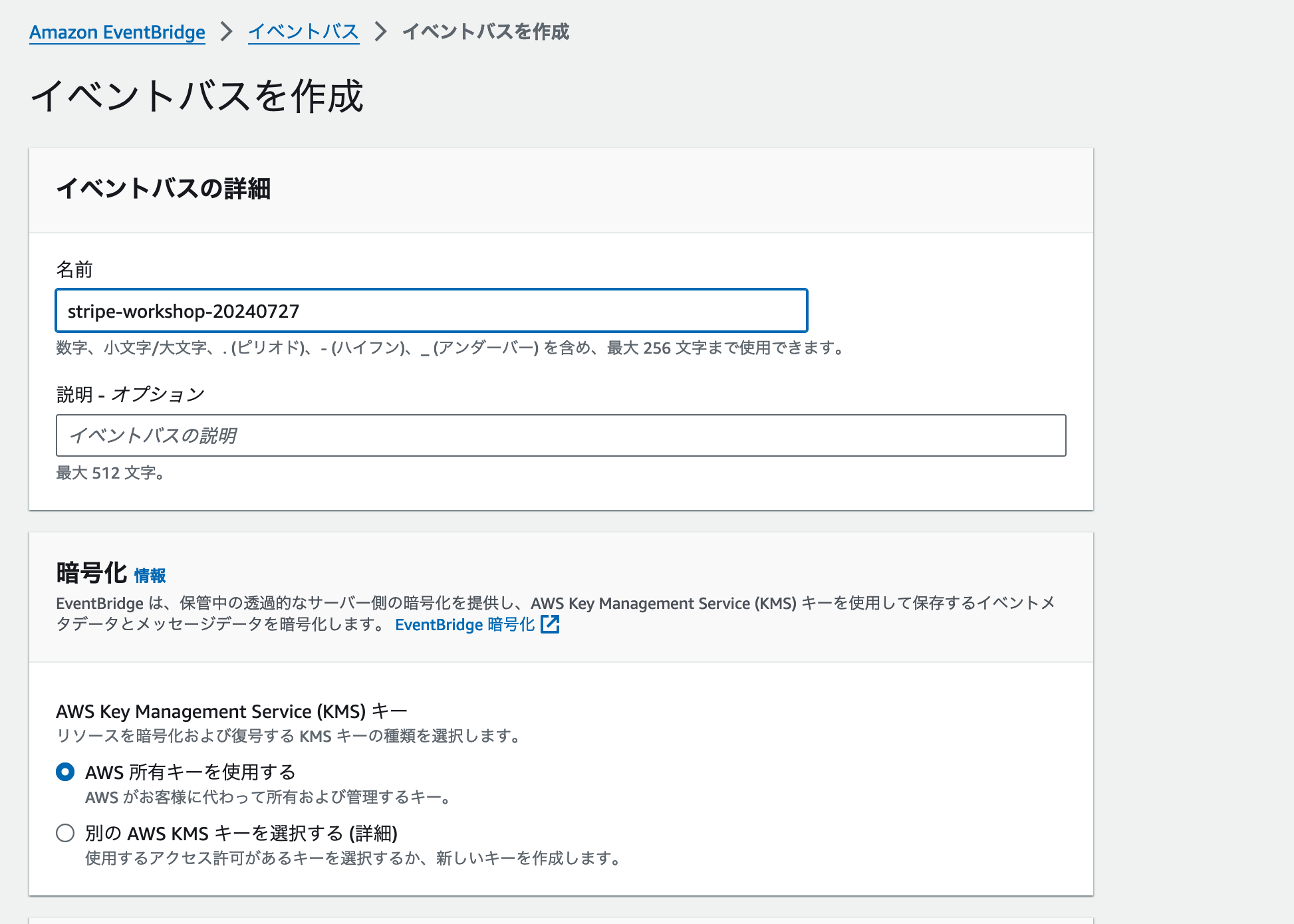
Task: Click the unselected radio circle for another KMS key
Action: pyautogui.click(x=65, y=833)
